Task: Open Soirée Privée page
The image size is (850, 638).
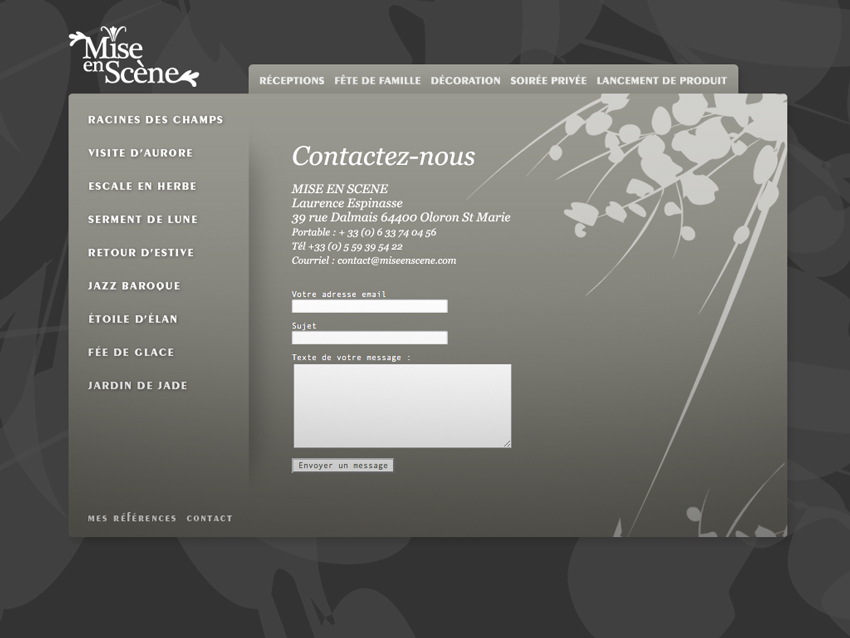Action: pyautogui.click(x=548, y=81)
